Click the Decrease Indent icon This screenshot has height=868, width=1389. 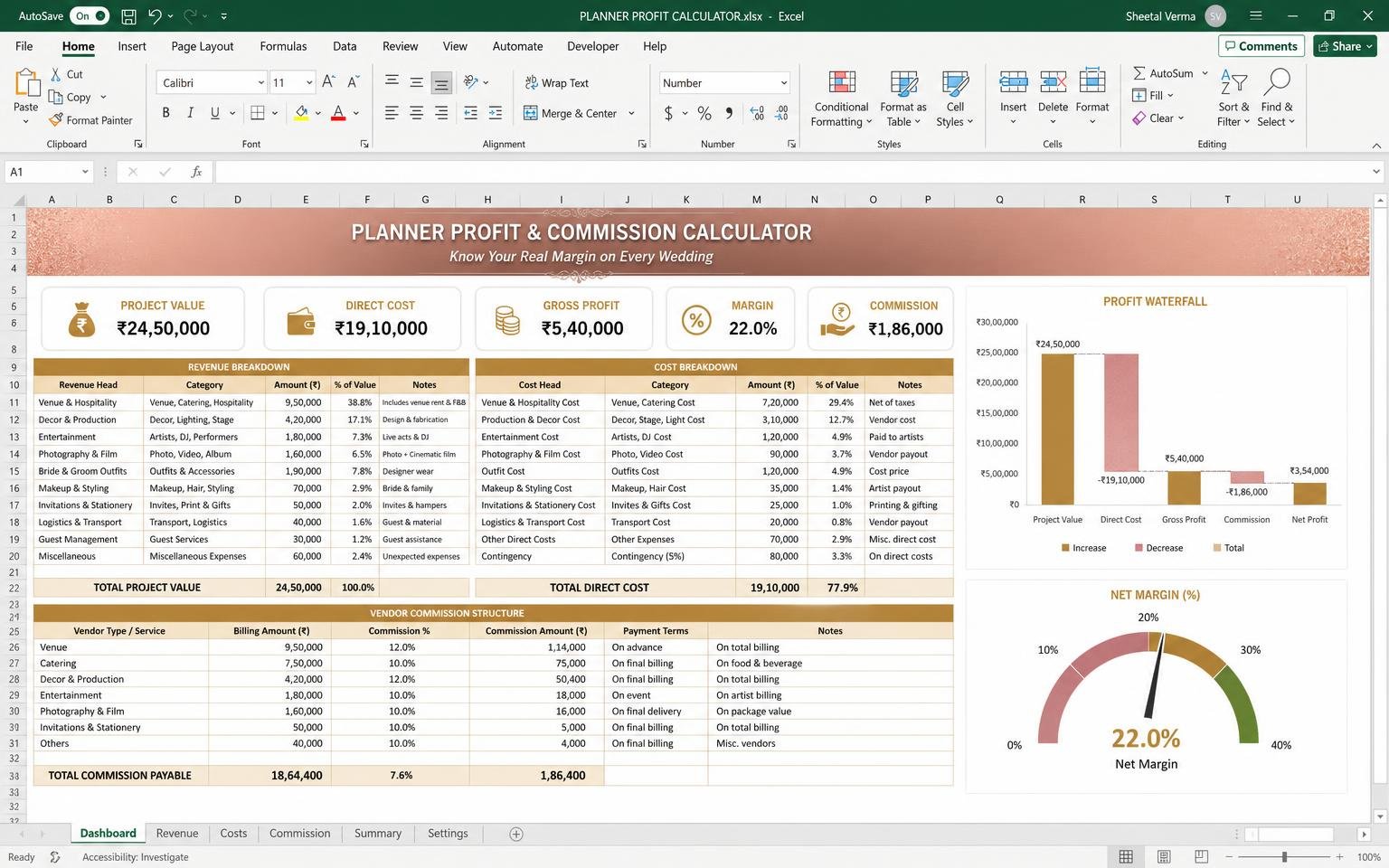pyautogui.click(x=470, y=113)
